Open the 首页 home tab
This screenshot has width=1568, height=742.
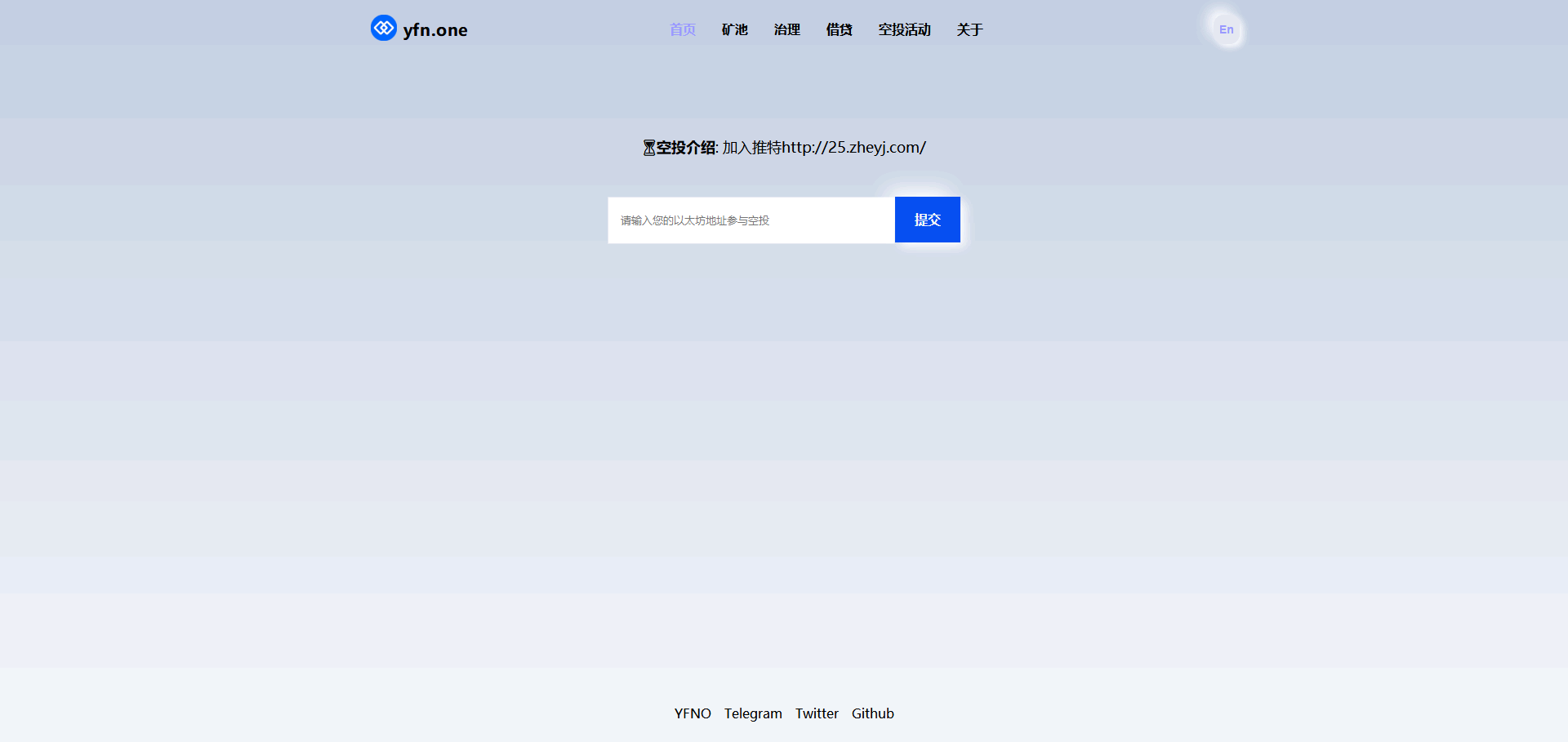682,30
